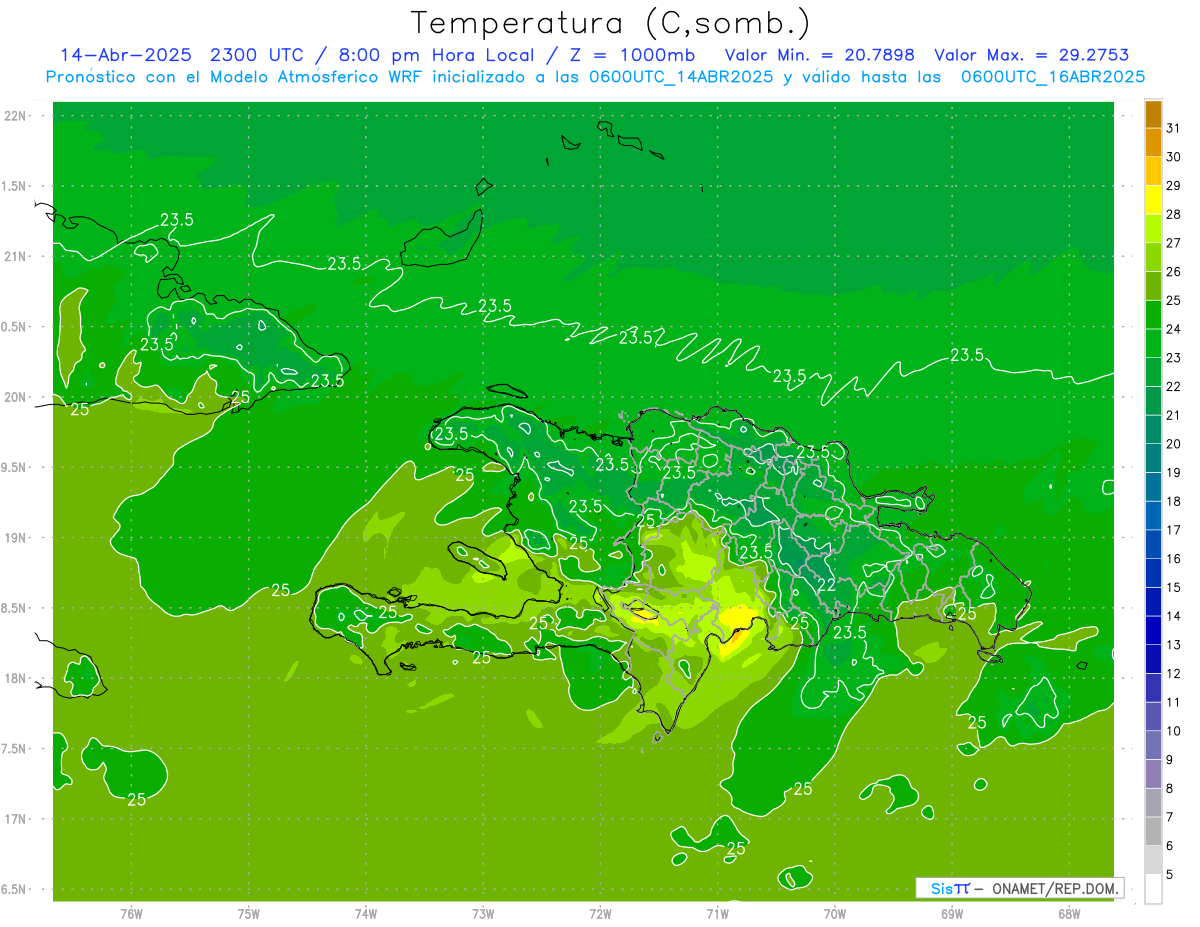Image resolution: width=1200 pixels, height=927 pixels.
Task: Click the blue 'Sisπ' logo text
Action: 949,888
